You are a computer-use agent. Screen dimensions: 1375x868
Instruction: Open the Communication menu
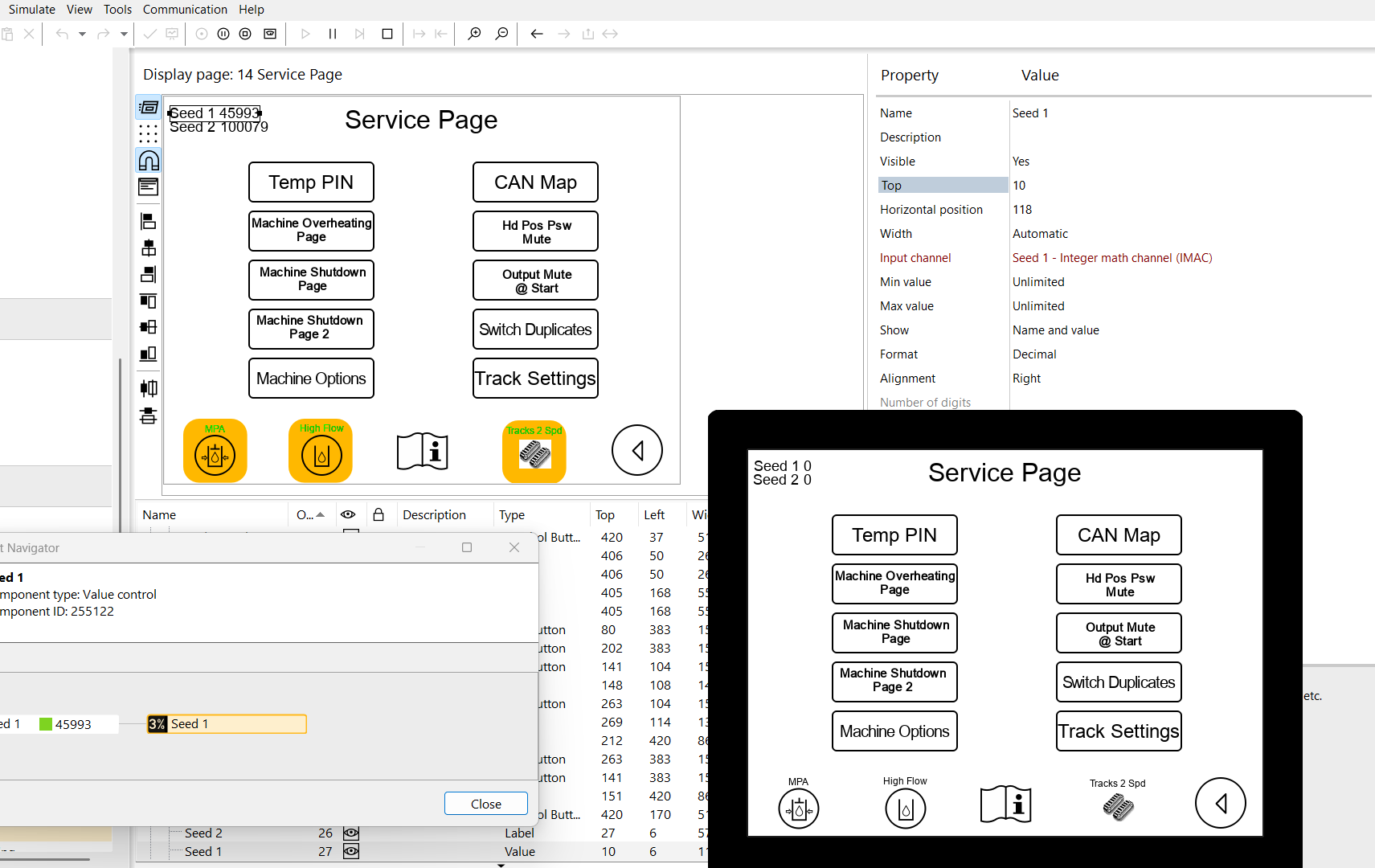pyautogui.click(x=185, y=10)
